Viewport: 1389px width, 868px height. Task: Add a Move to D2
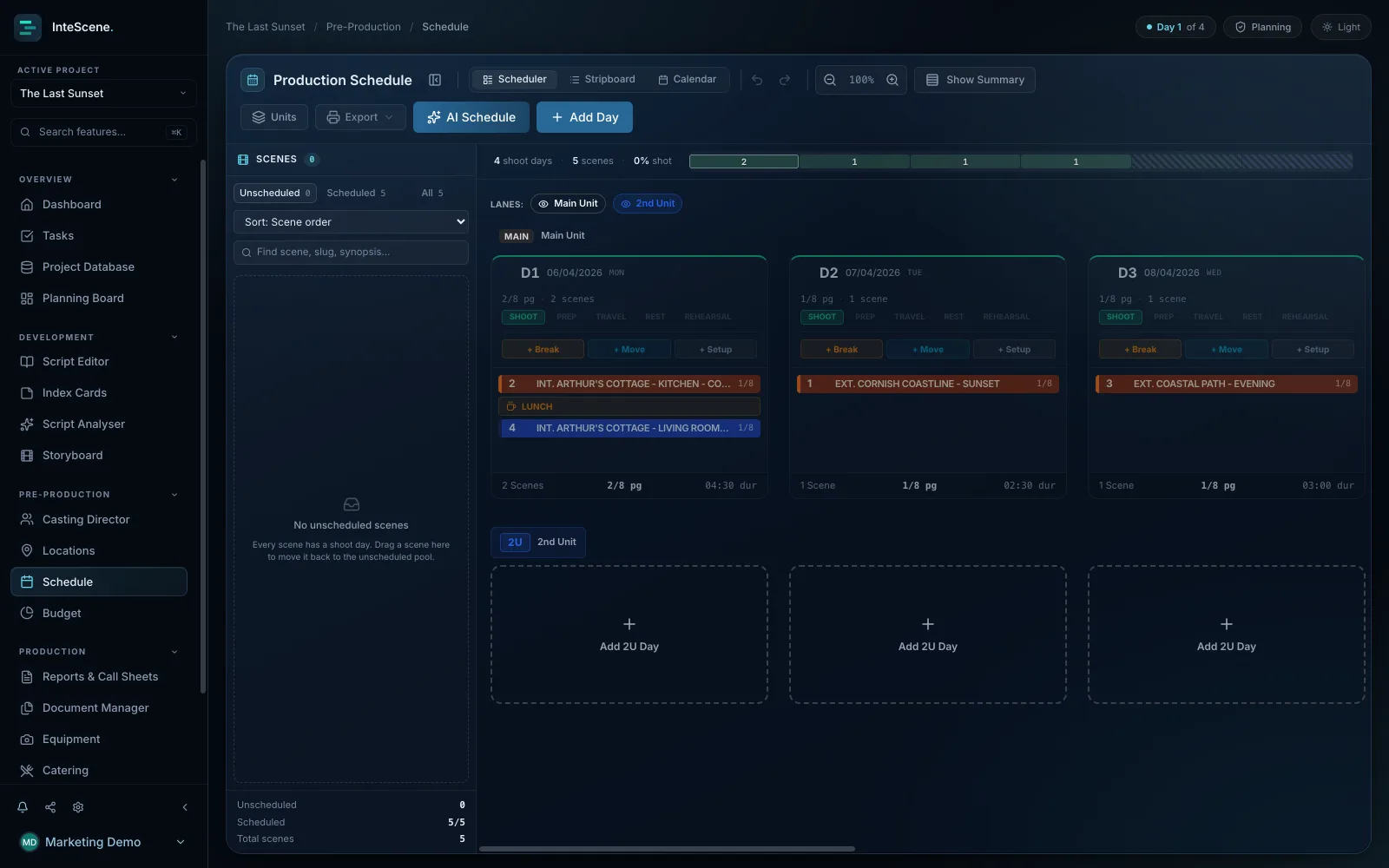coord(927,350)
